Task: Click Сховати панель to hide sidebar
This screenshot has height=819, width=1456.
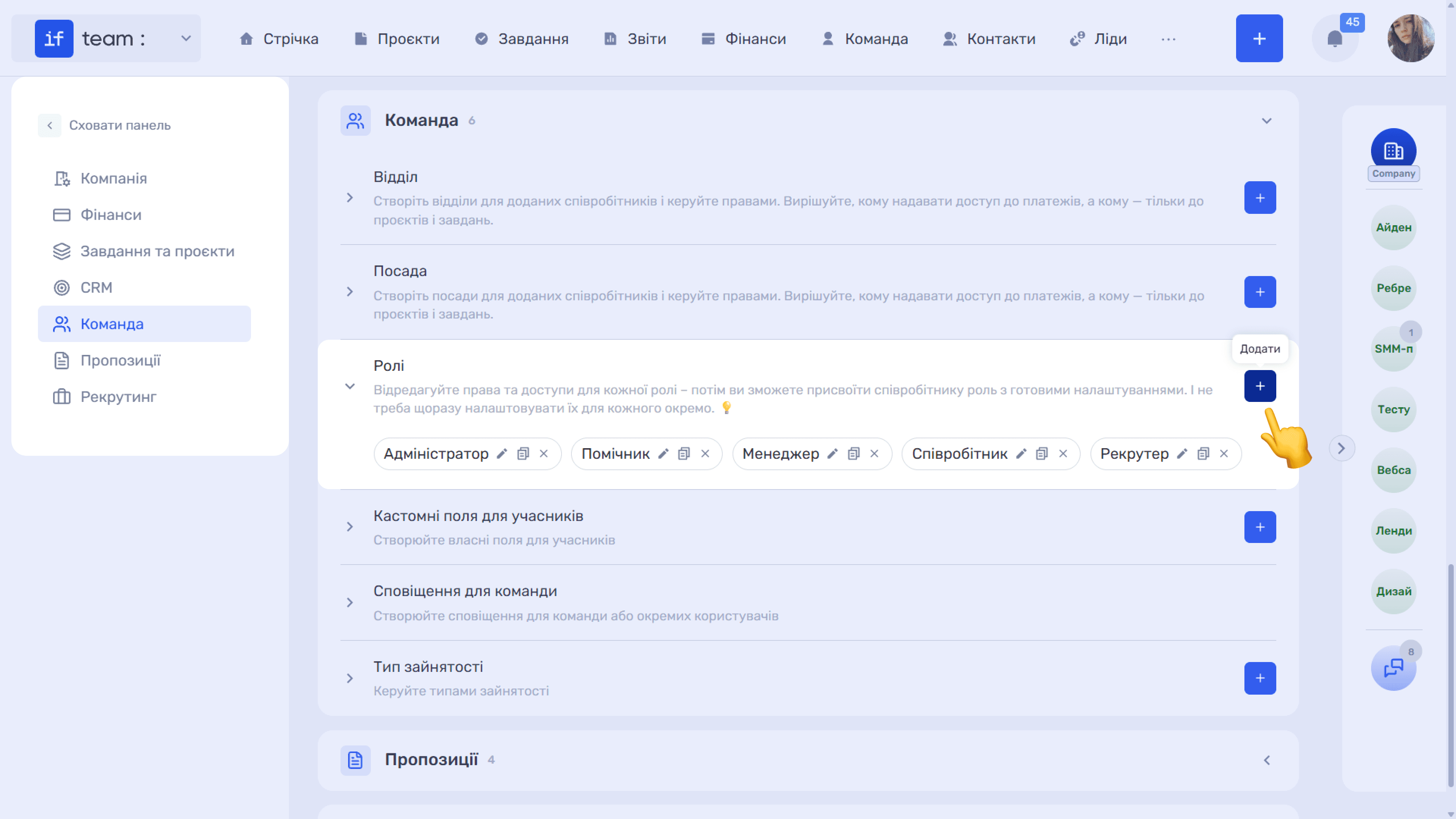Action: pos(104,126)
